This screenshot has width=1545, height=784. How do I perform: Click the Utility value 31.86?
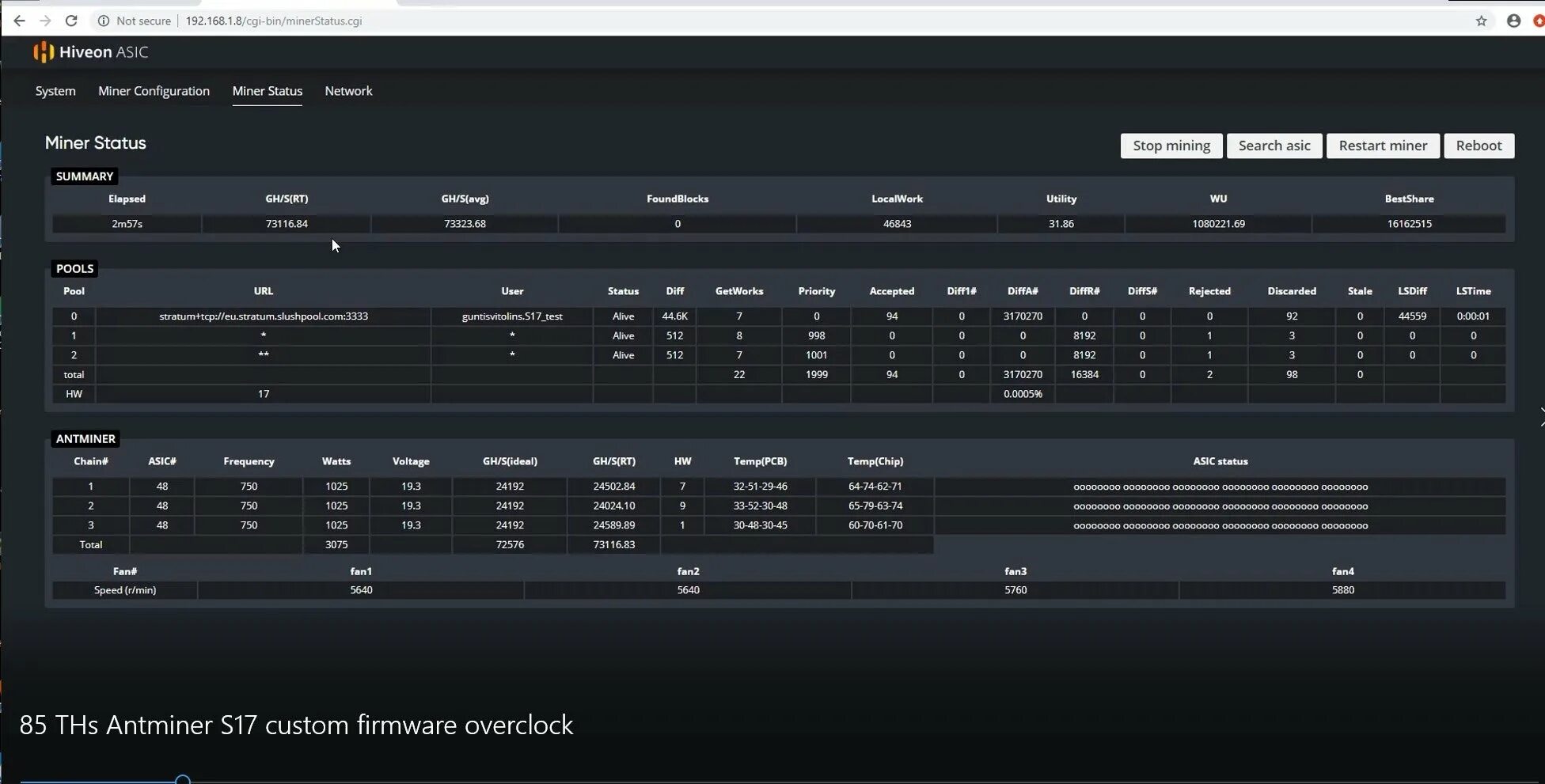click(1061, 224)
